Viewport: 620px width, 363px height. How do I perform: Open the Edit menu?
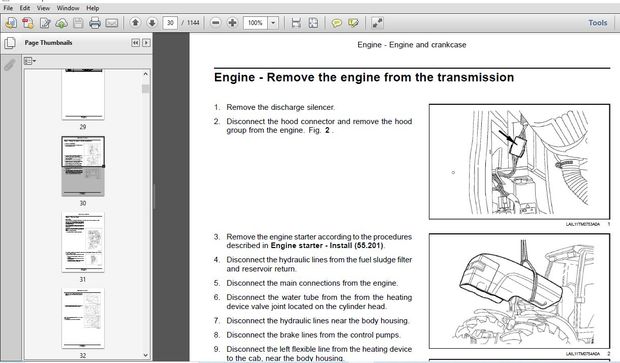click(25, 8)
